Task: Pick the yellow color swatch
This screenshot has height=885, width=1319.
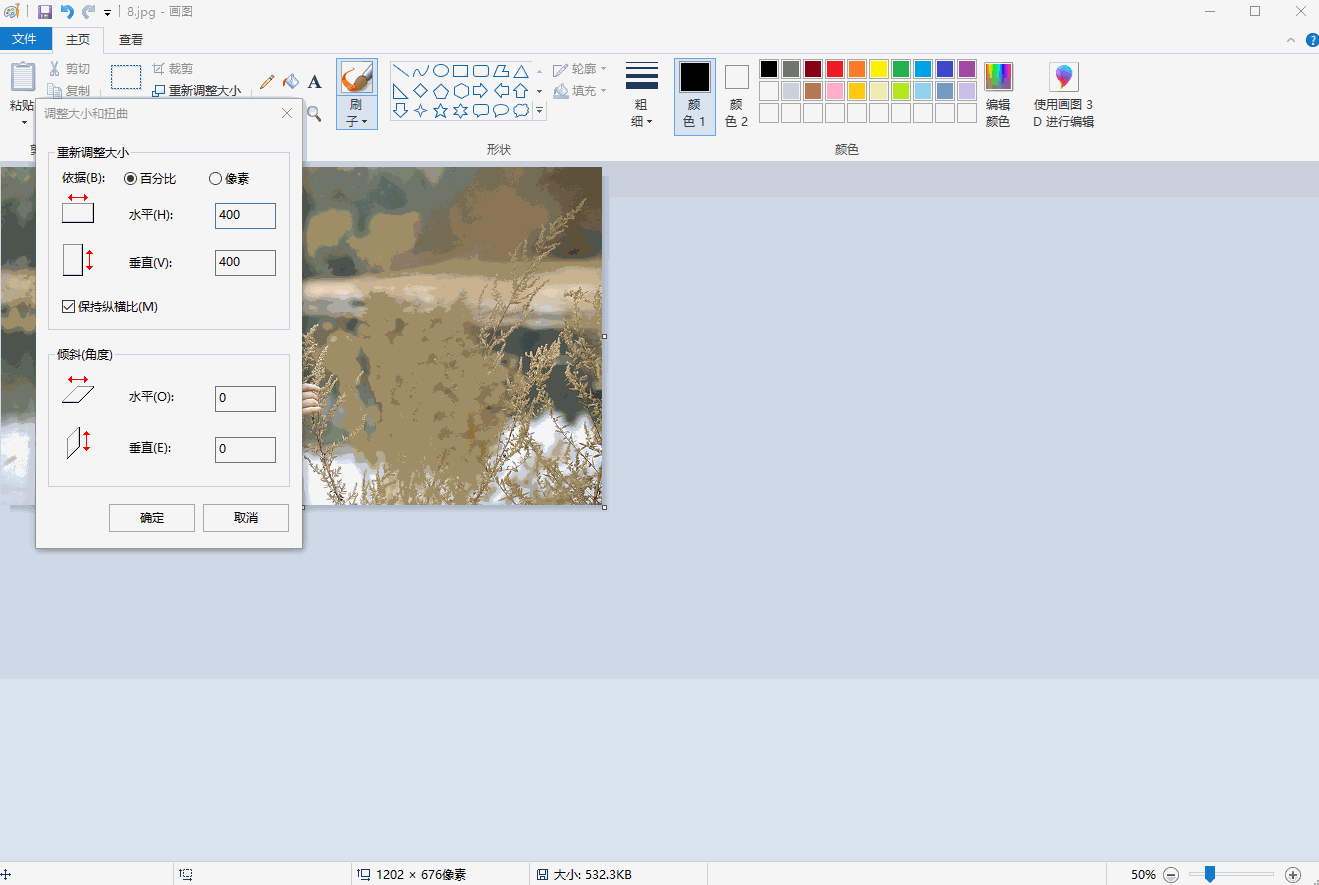Action: [x=879, y=69]
